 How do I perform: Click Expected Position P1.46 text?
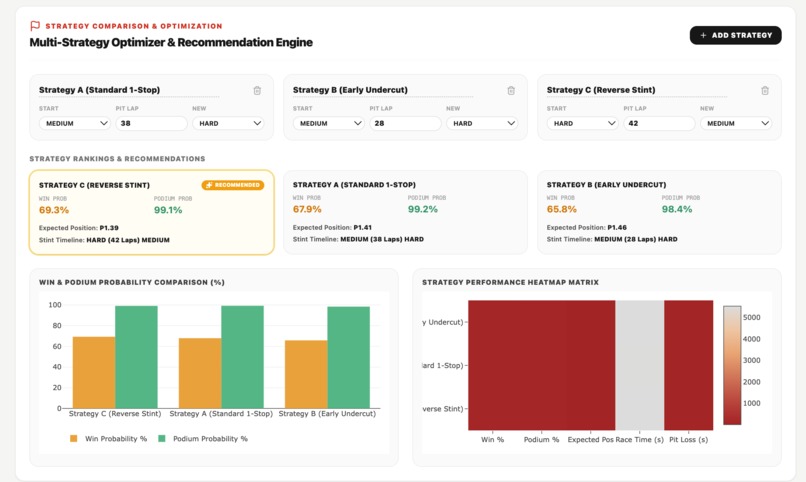587,227
